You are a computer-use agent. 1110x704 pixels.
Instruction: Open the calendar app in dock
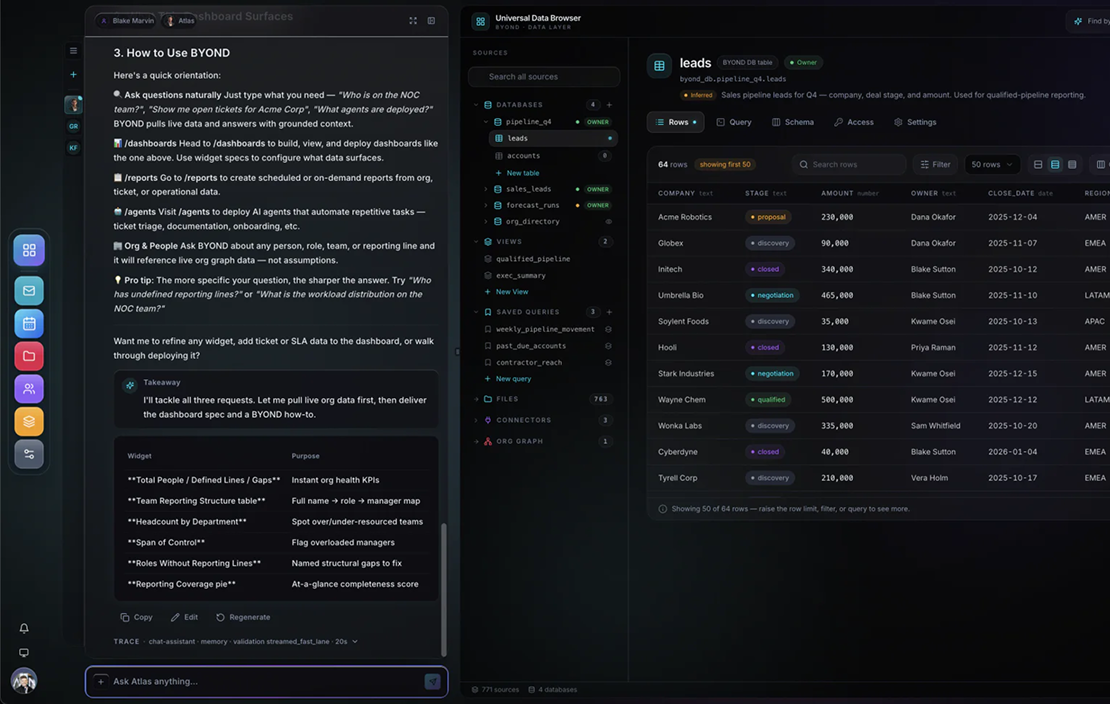(x=29, y=324)
